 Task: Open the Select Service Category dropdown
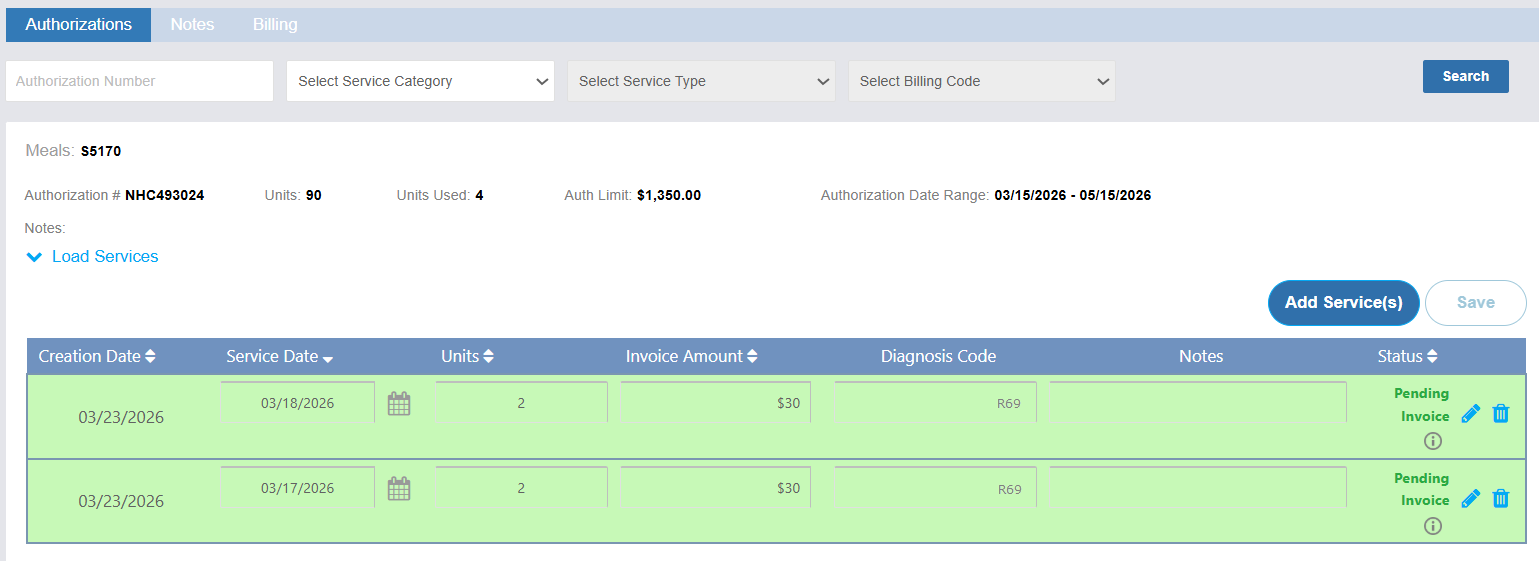(x=420, y=81)
